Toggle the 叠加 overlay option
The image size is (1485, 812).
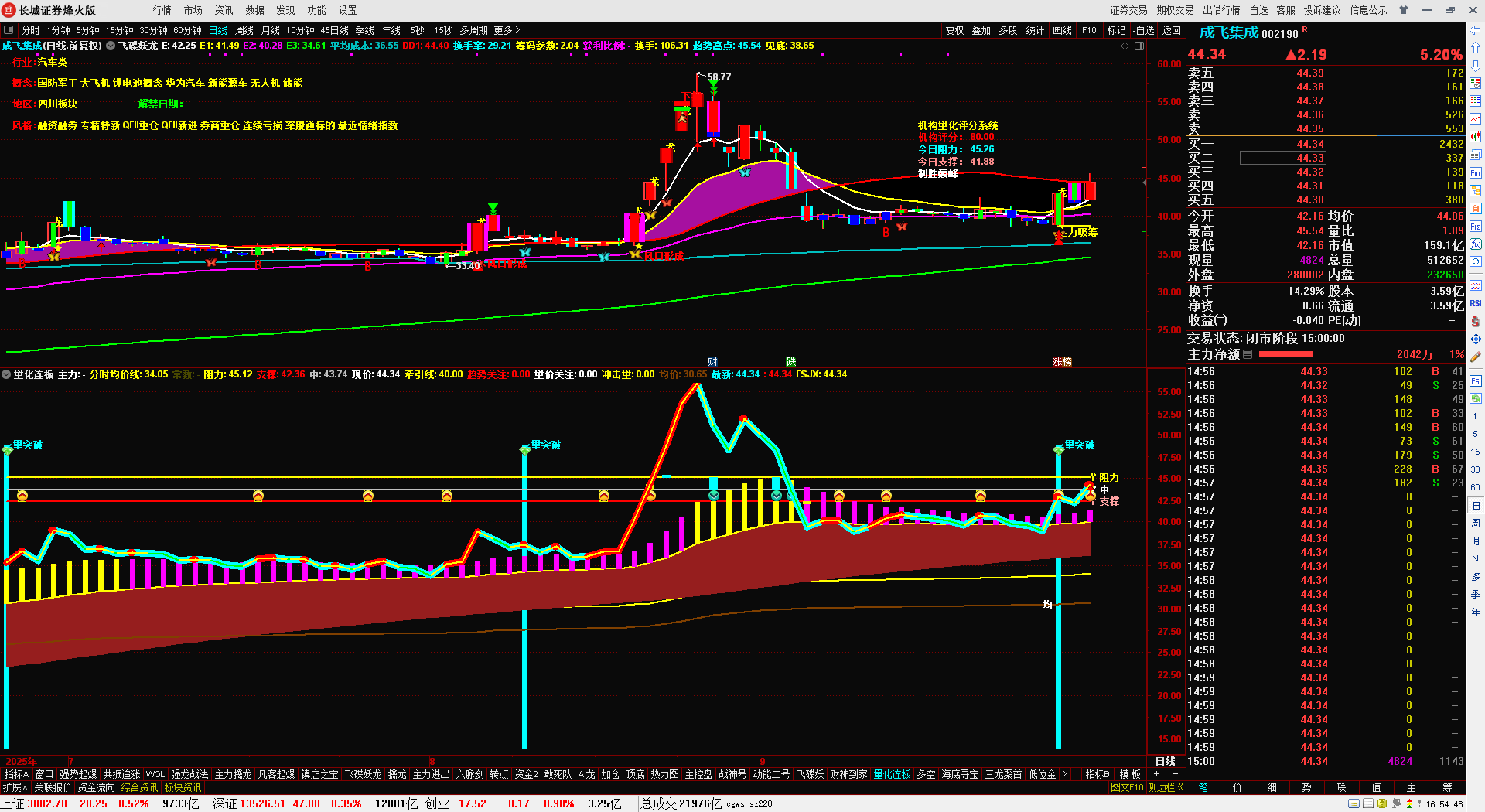981,30
